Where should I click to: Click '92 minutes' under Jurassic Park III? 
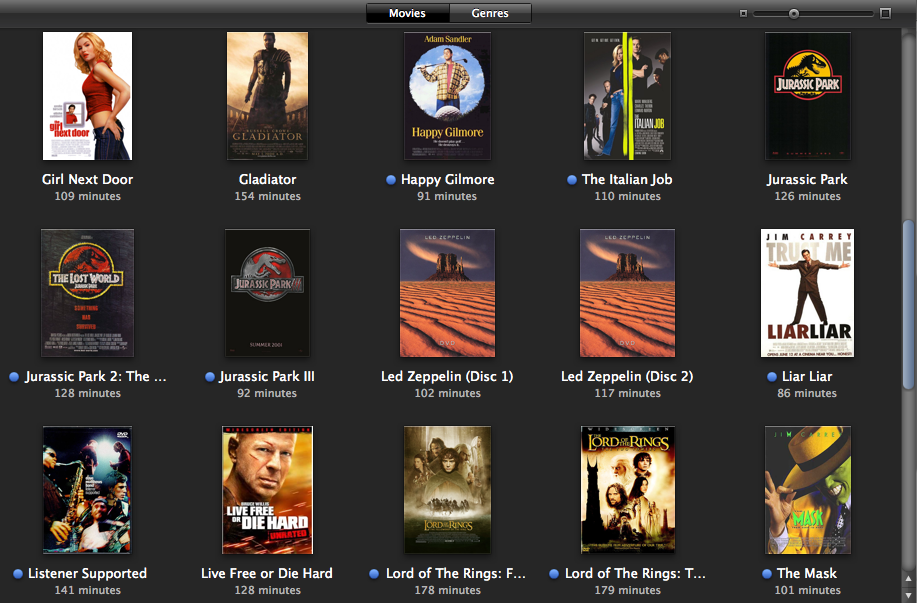tap(267, 394)
